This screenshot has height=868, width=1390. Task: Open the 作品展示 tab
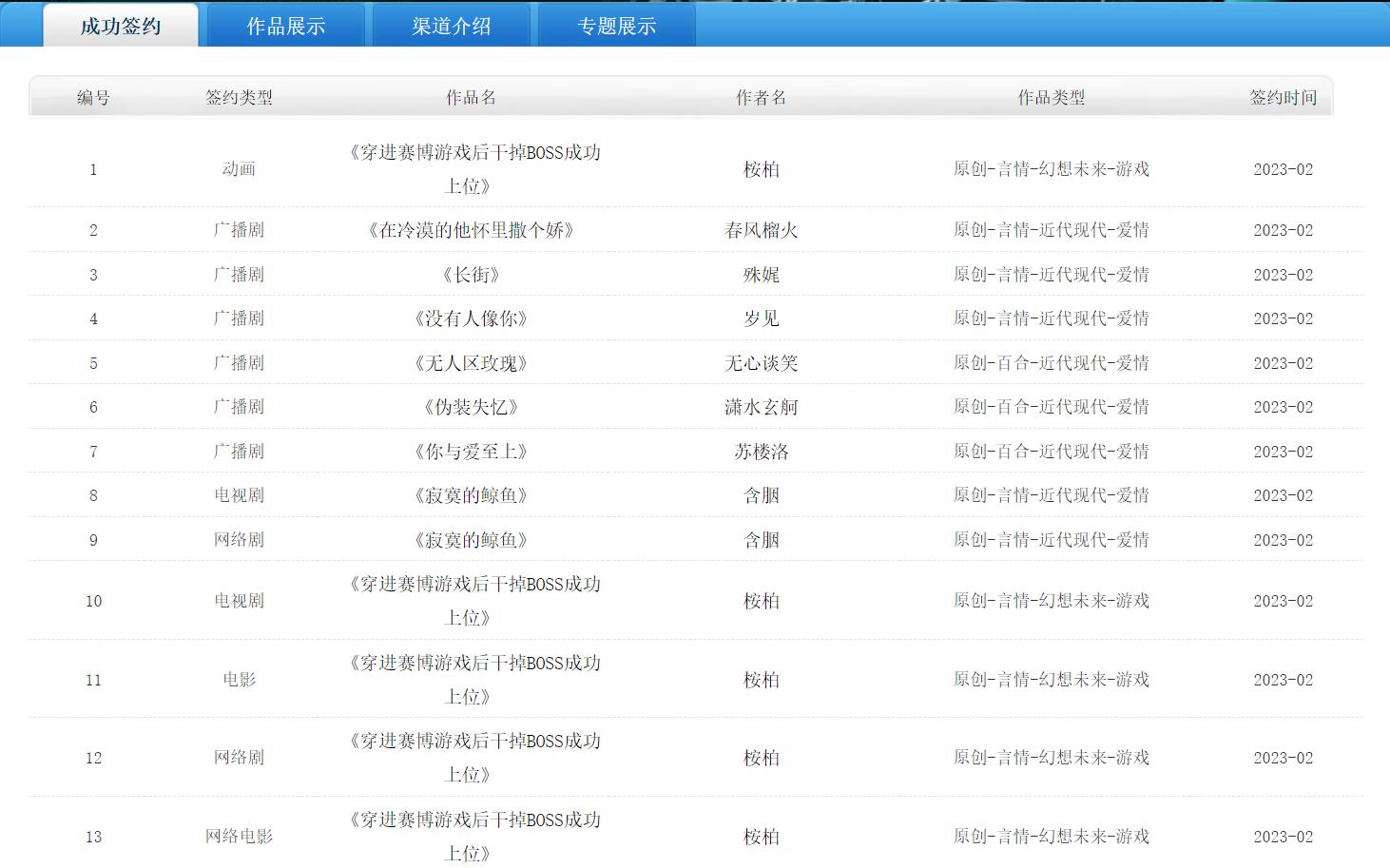[x=286, y=26]
